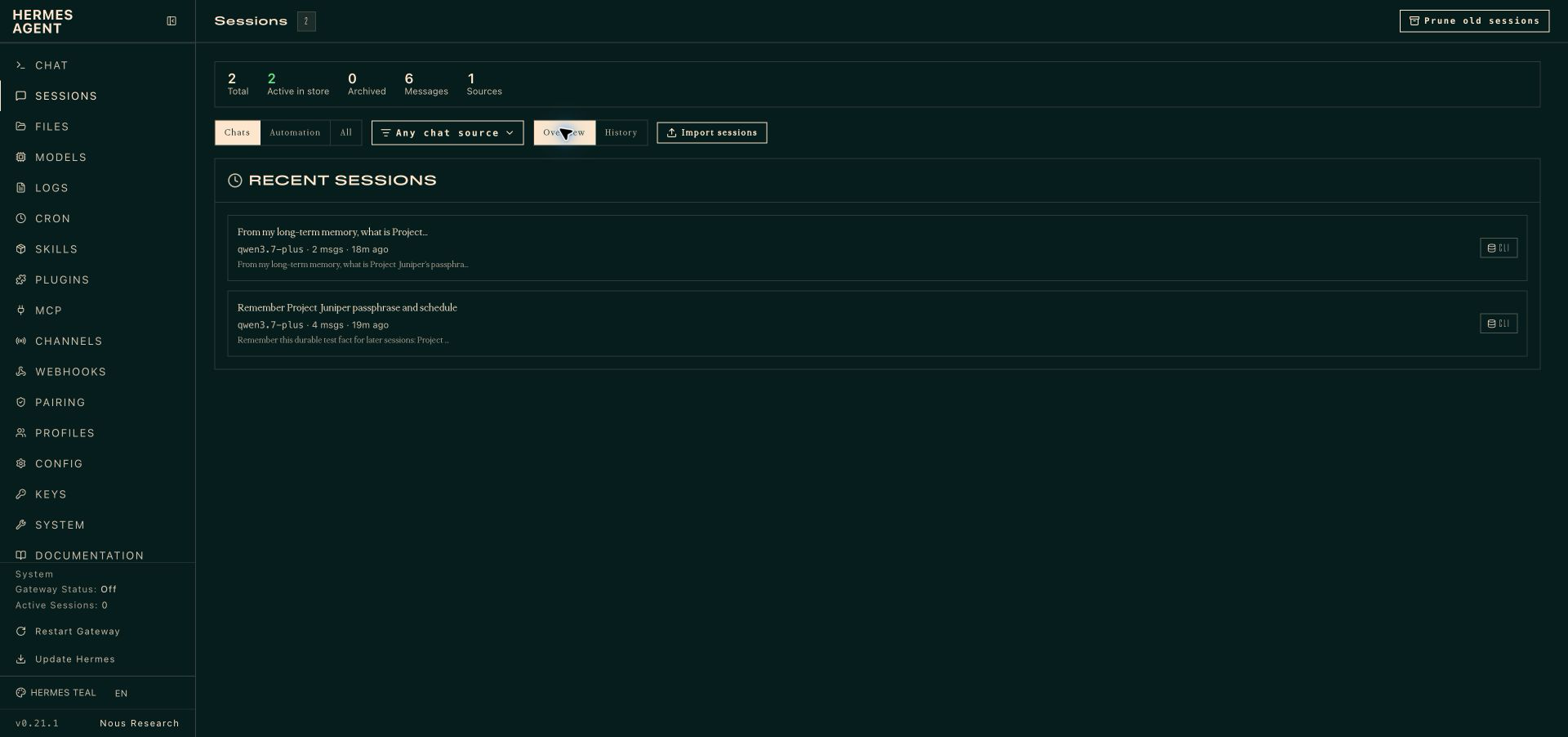Open the Keys section
The width and height of the screenshot is (1568, 737).
[x=98, y=494]
